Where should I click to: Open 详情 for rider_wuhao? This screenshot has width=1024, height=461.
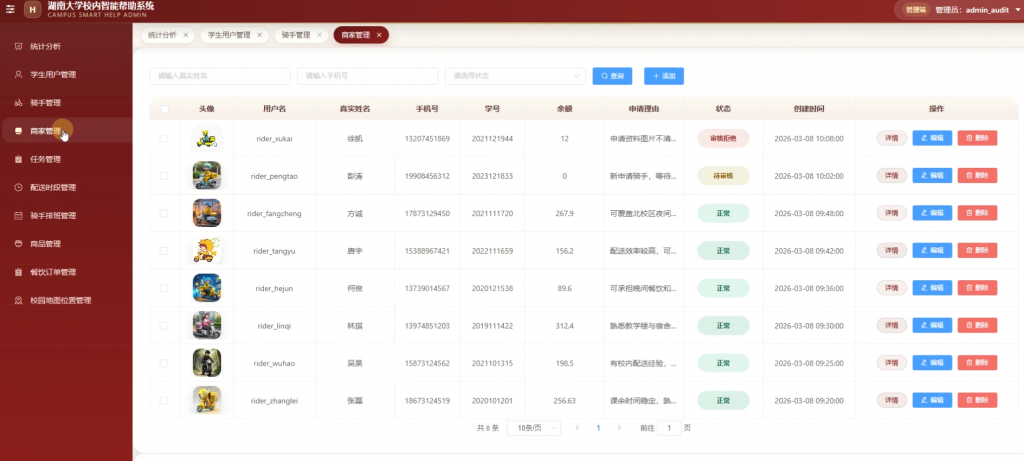pos(891,363)
